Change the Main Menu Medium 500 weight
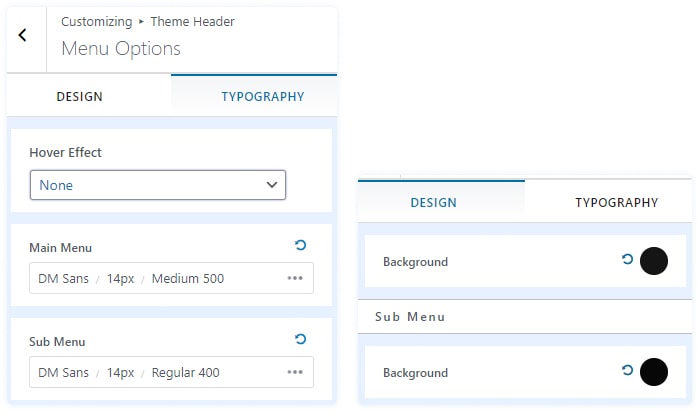Image resolution: width=699 pixels, height=412 pixels. [x=188, y=278]
